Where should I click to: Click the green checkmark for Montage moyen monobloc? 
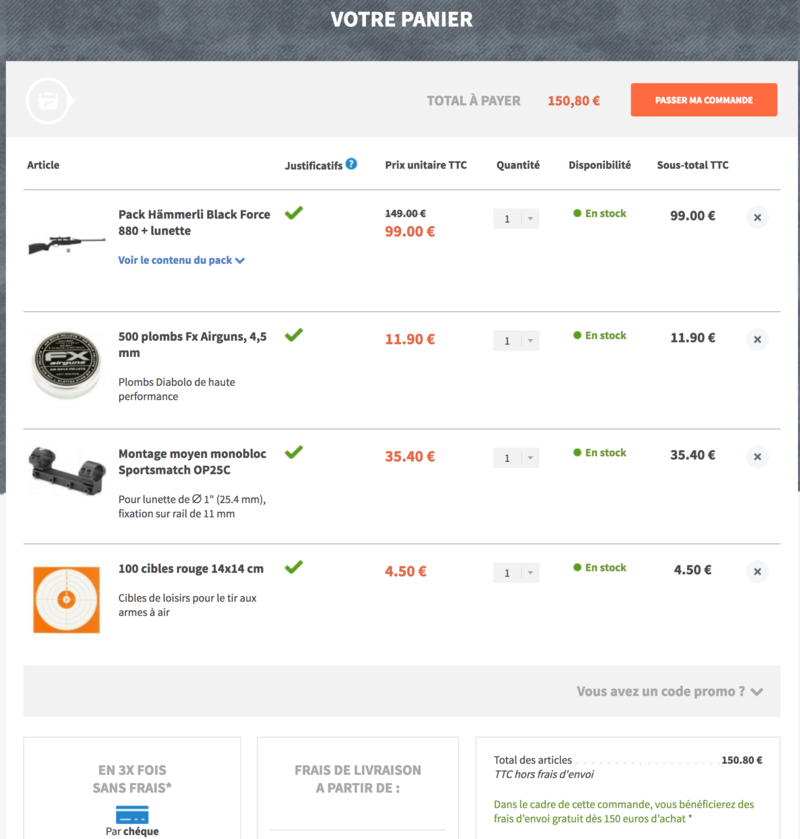tap(294, 452)
